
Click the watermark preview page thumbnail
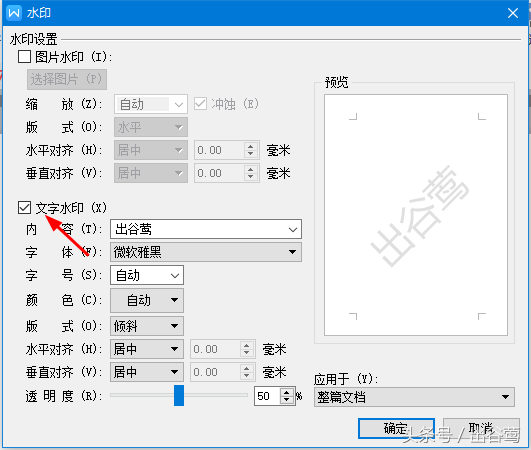(416, 215)
